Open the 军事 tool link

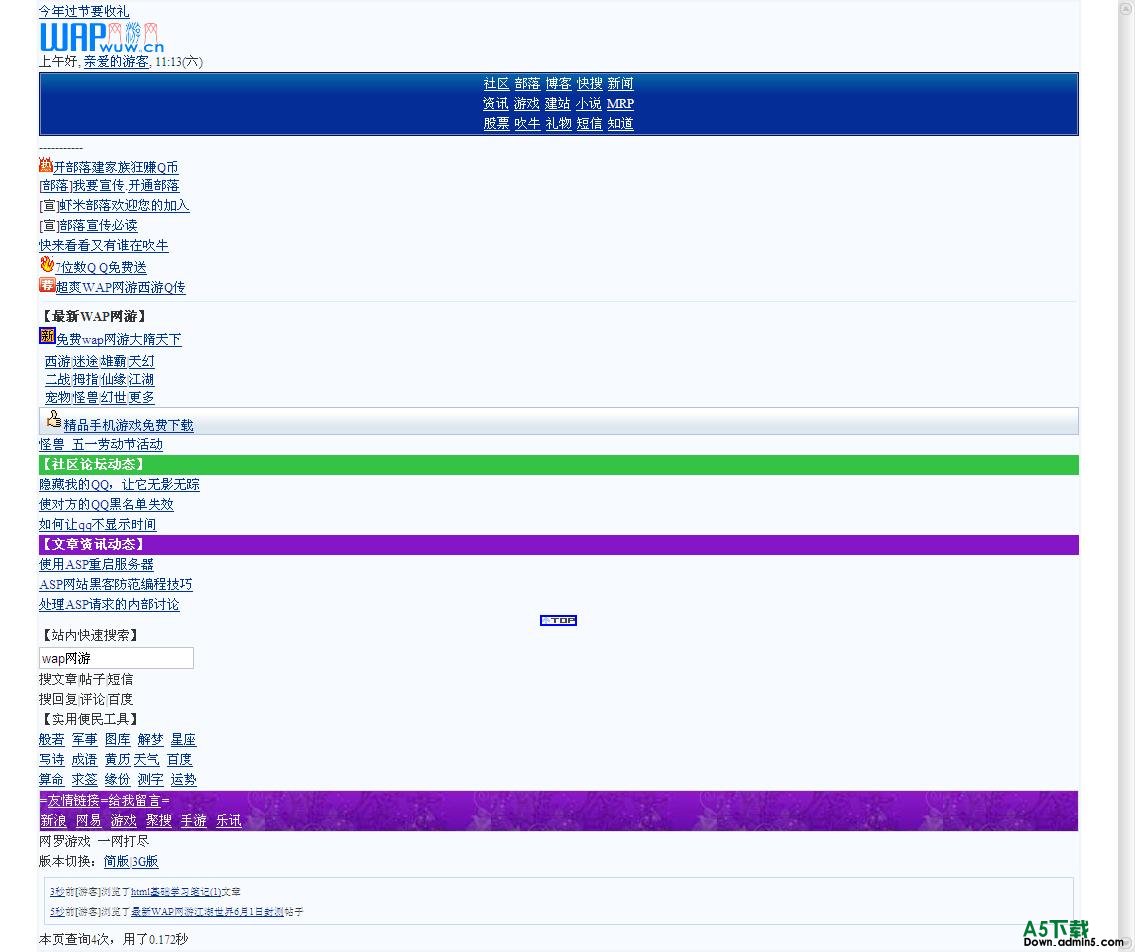[x=85, y=740]
